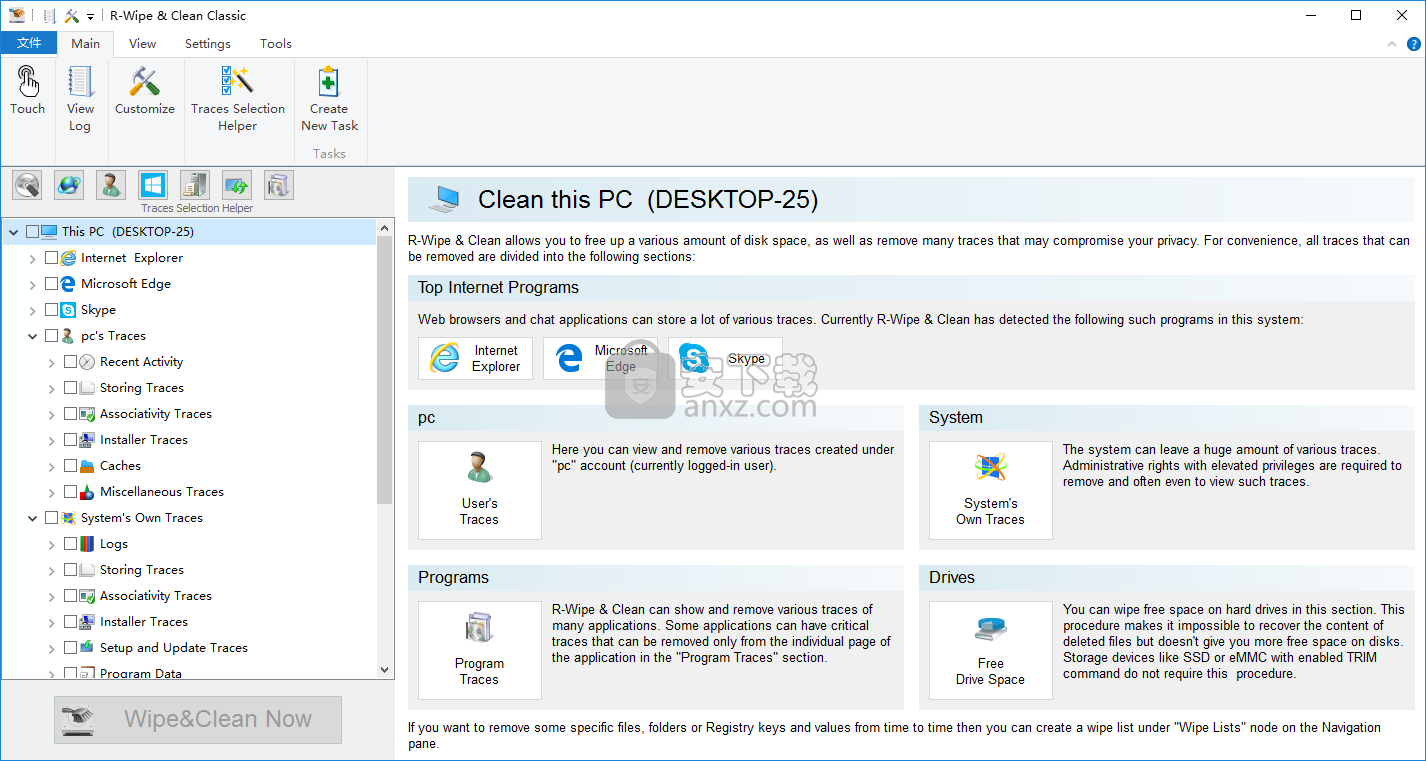Open the Customize tool

tap(145, 91)
